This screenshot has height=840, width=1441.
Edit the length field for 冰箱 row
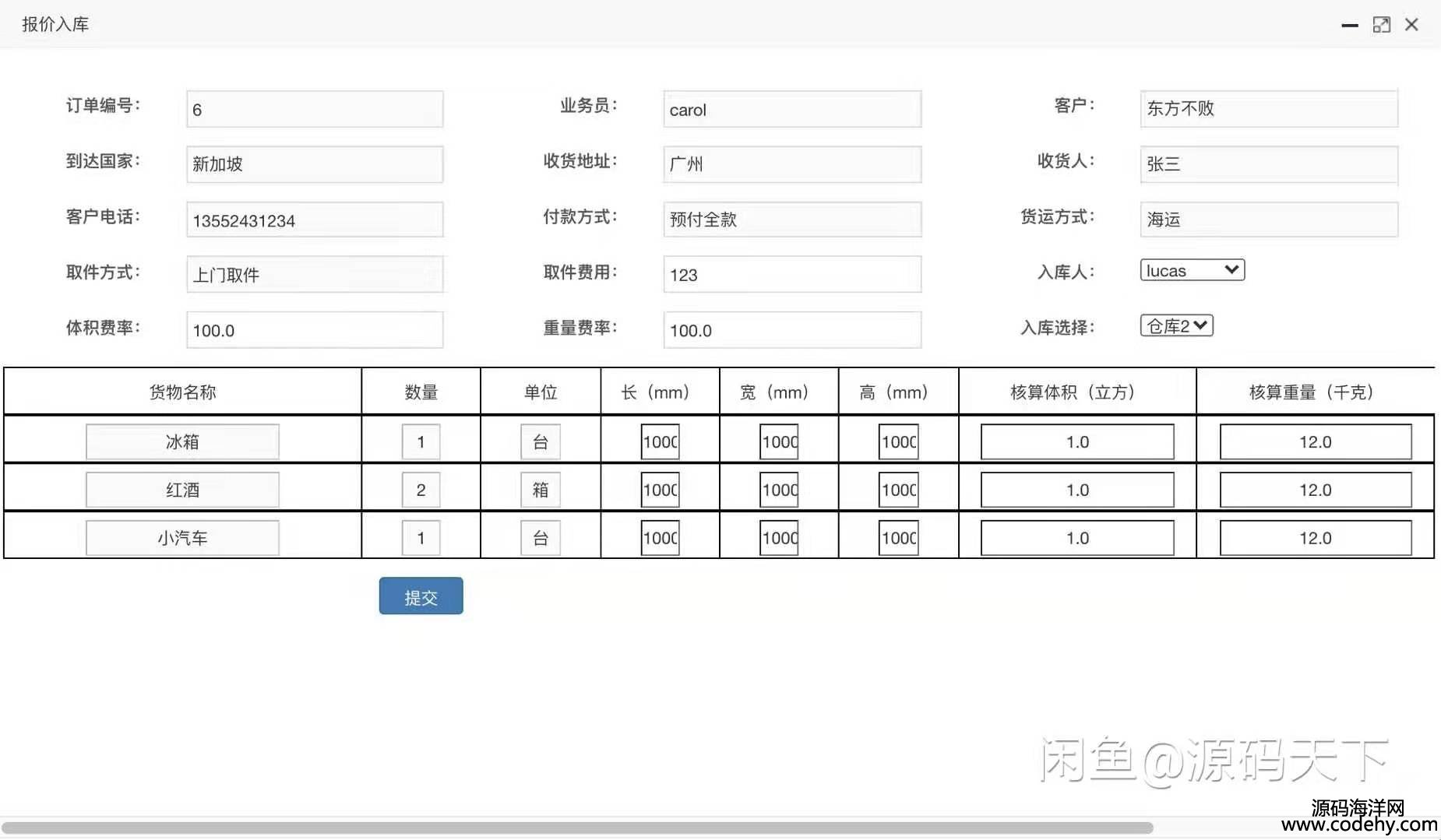click(660, 442)
